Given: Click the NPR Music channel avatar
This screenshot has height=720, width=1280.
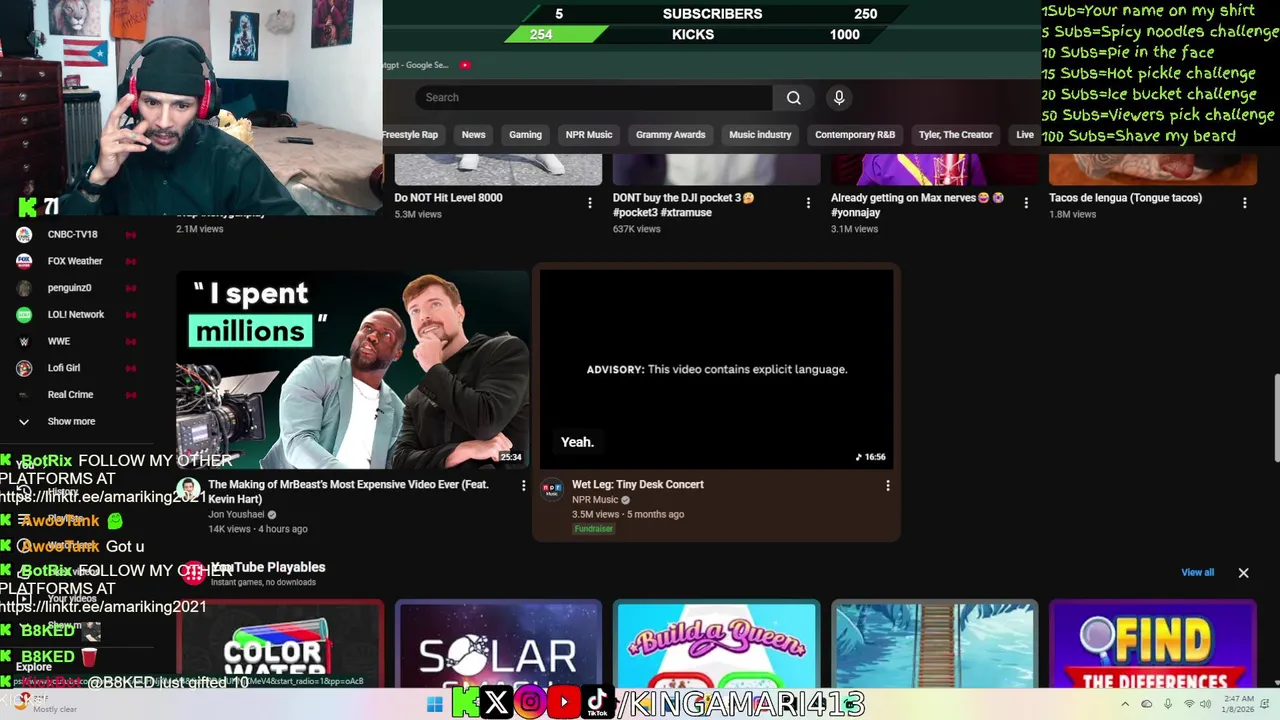Looking at the screenshot, I should click(552, 490).
